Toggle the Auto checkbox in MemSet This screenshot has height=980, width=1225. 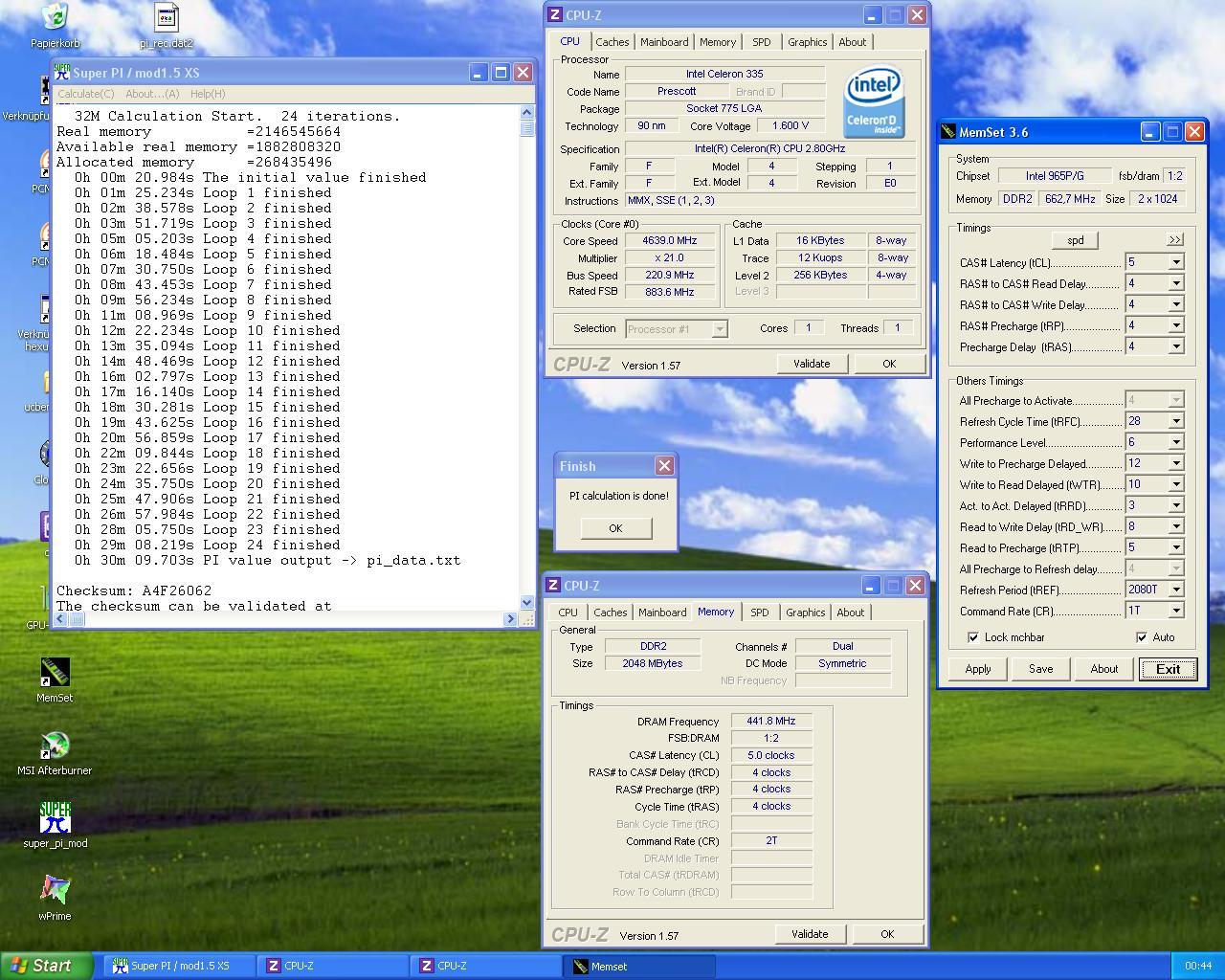[x=1142, y=637]
